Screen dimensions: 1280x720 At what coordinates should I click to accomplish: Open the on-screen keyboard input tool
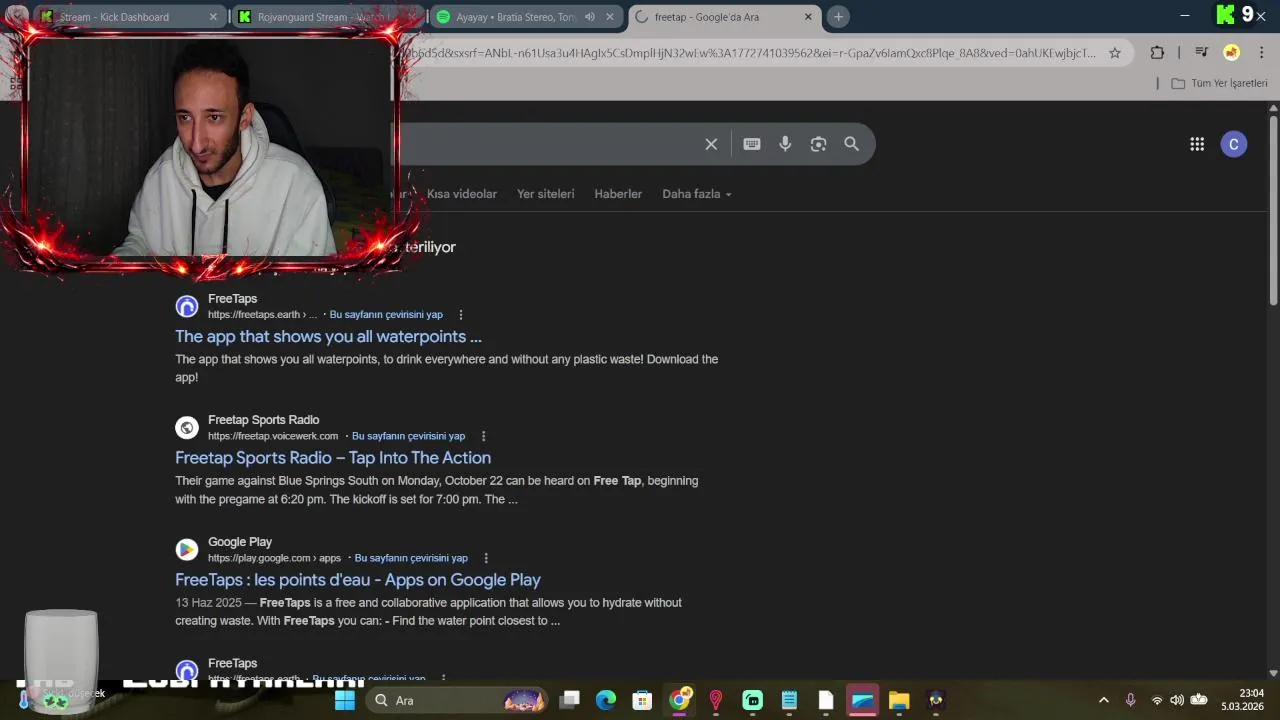click(752, 144)
